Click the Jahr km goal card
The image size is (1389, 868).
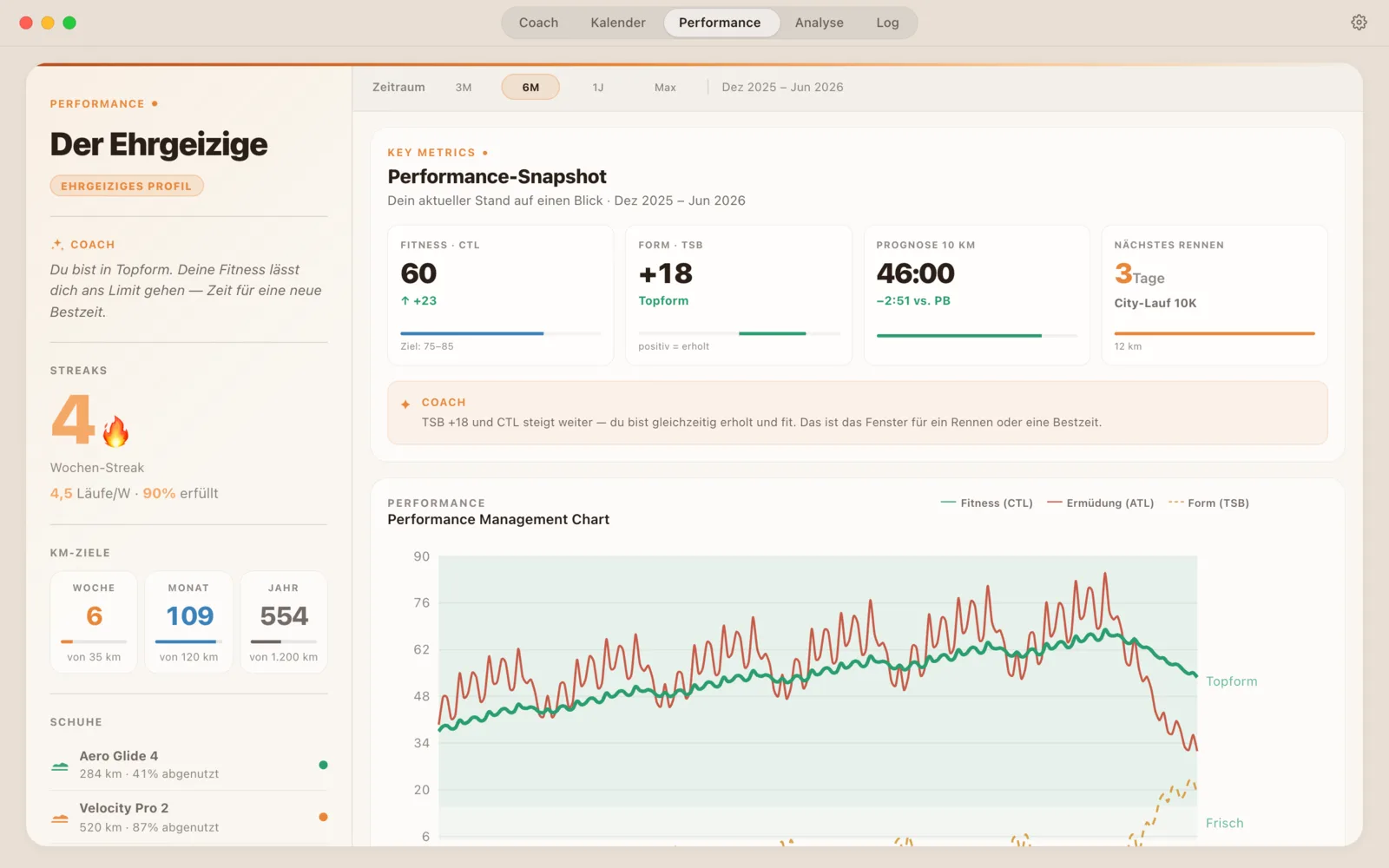click(x=284, y=621)
